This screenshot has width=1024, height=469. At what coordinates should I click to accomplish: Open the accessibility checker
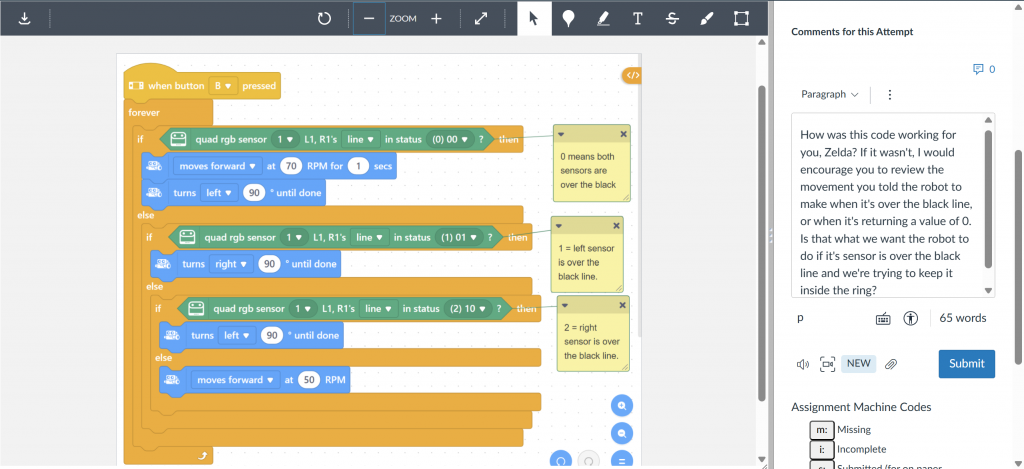(x=911, y=319)
